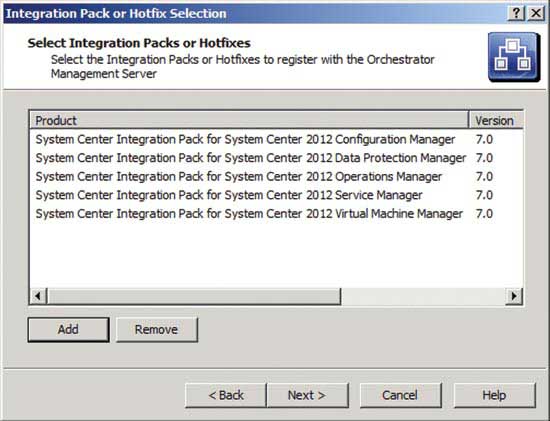Click the Remove button
Image resolution: width=550 pixels, height=421 pixels.
coord(156,329)
